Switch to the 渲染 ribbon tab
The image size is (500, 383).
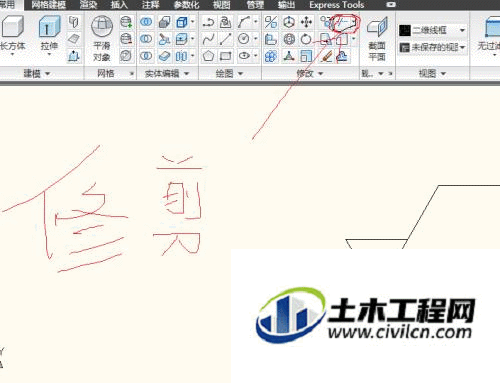[88, 5]
